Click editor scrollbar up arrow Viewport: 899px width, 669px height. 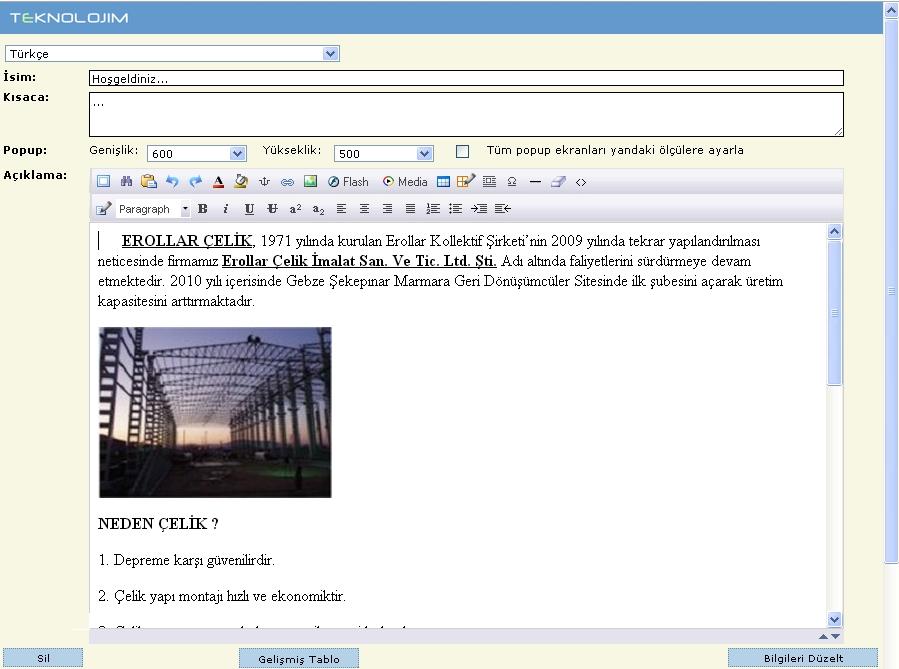tap(835, 232)
